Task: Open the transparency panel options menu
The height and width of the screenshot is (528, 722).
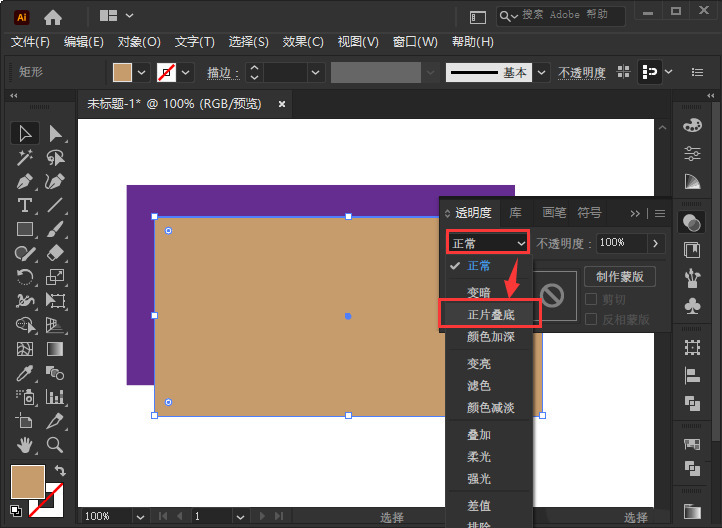Action: (x=660, y=213)
